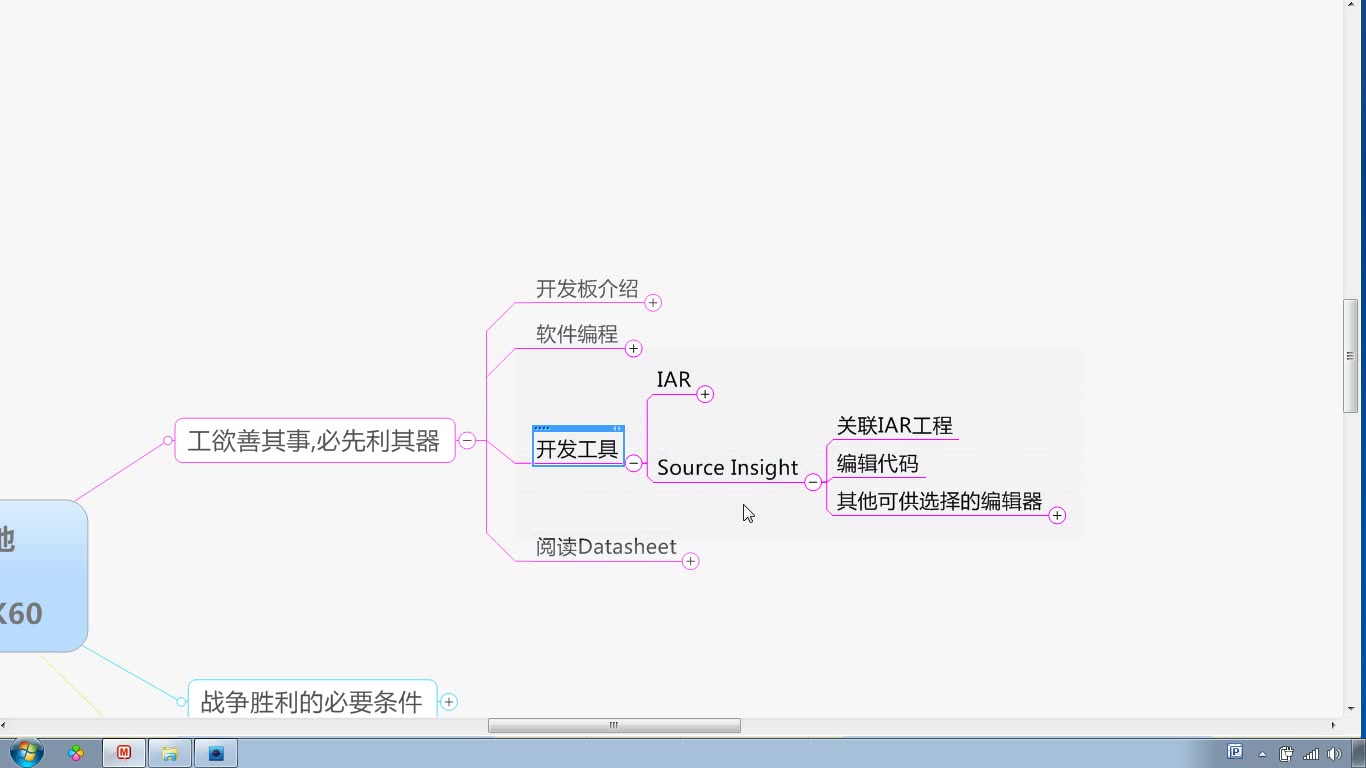Select the IAR topic
Image resolution: width=1366 pixels, height=768 pixels.
[x=674, y=380]
